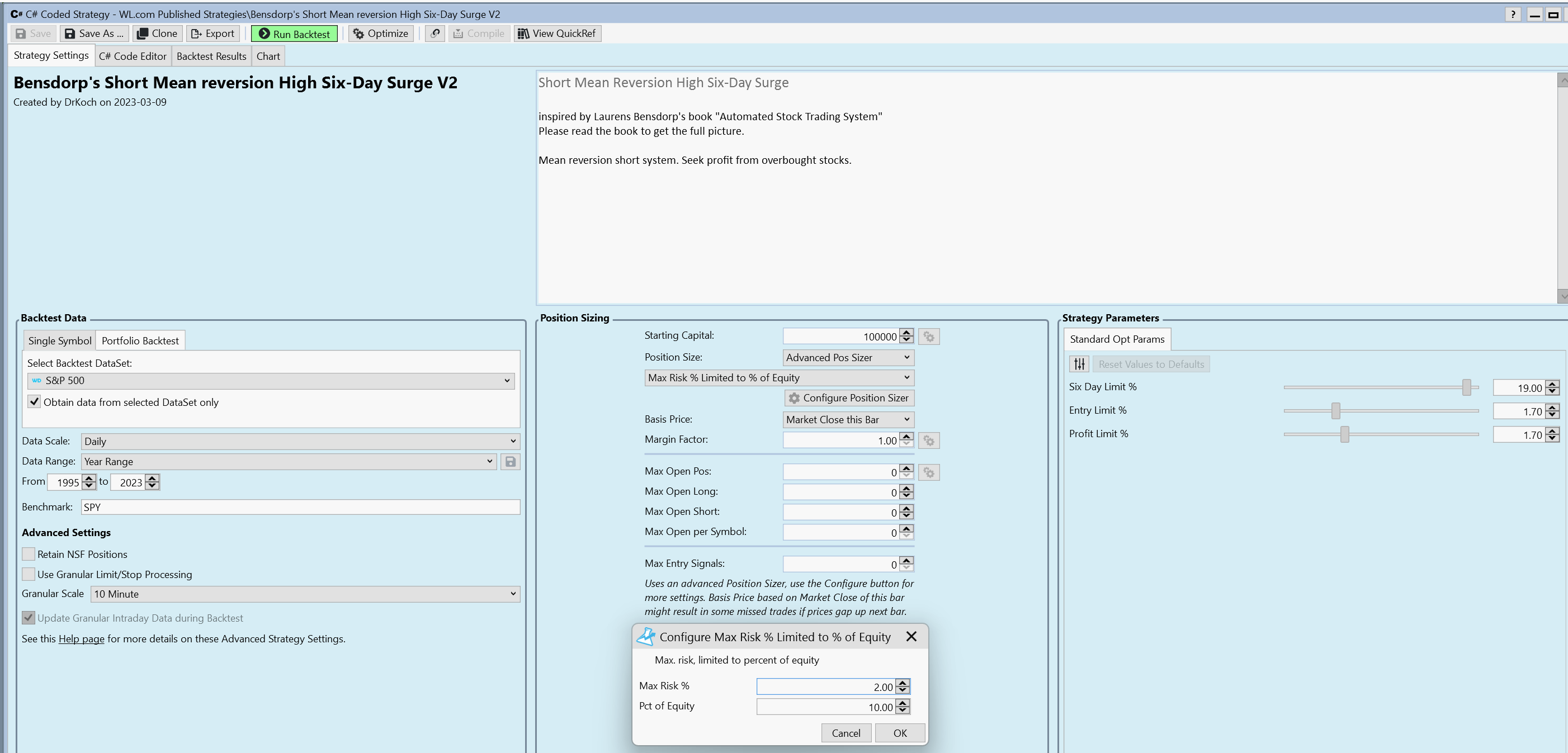Click the Six Day Limit % slider

[1466, 387]
